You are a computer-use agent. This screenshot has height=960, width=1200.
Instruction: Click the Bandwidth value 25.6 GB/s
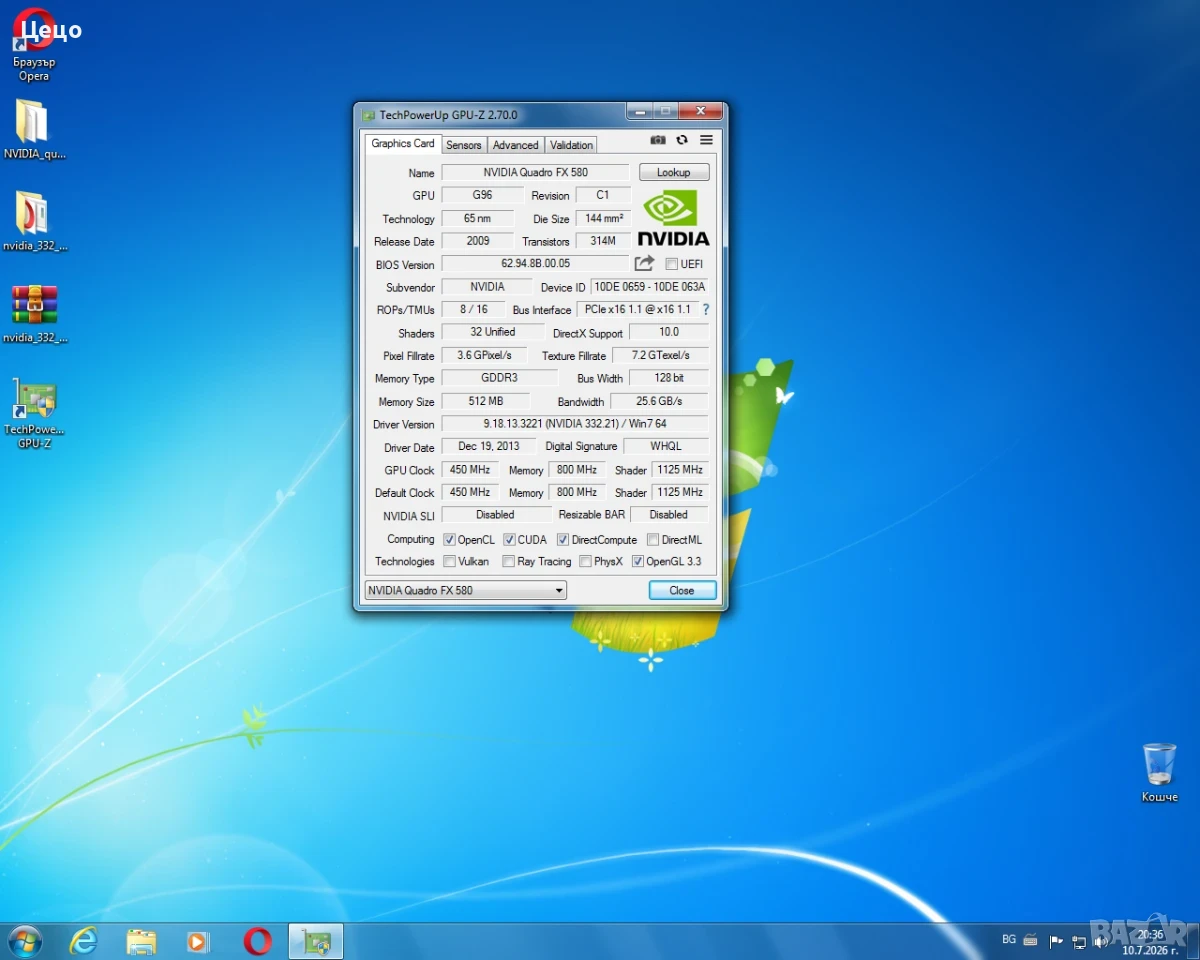660,401
